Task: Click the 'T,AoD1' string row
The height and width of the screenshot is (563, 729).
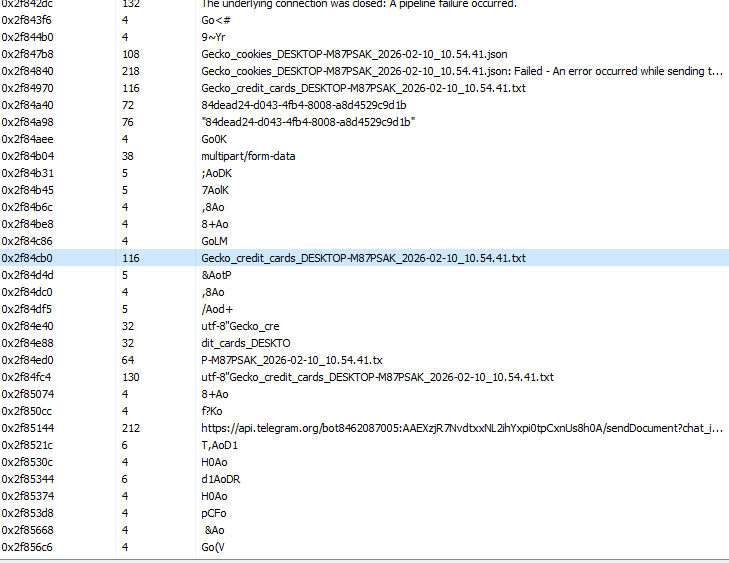Action: point(218,445)
